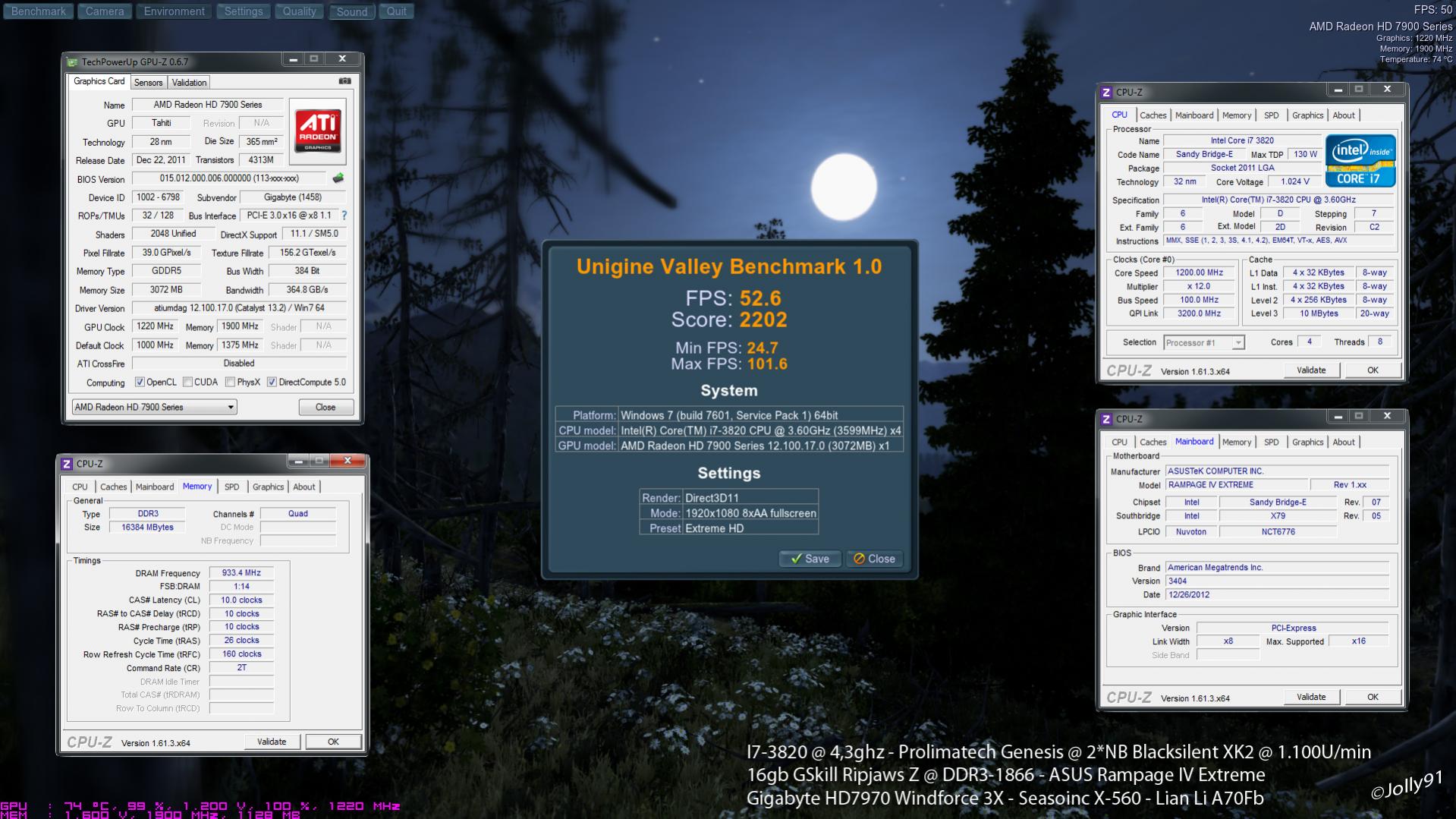This screenshot has width=1456, height=819.
Task: Click the BIOS Version field in GPU-Z
Action: (230, 178)
